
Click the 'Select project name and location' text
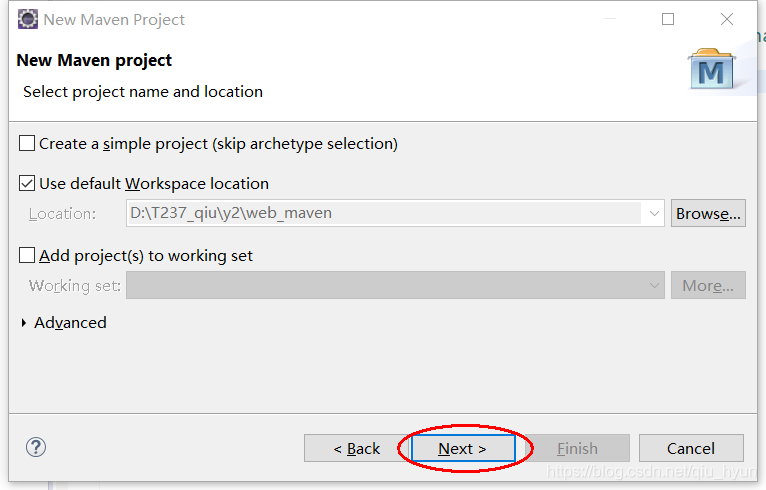tap(143, 92)
